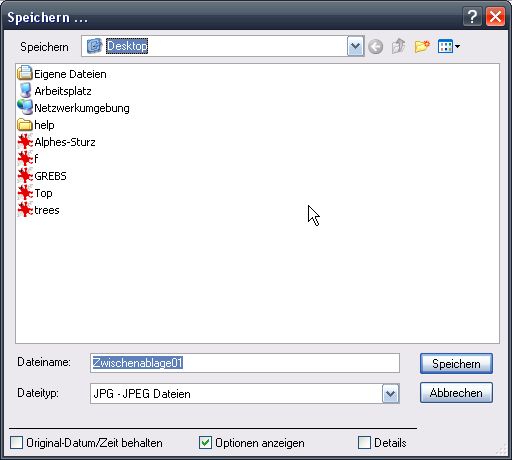Select the GREBS image file

(x=42, y=176)
